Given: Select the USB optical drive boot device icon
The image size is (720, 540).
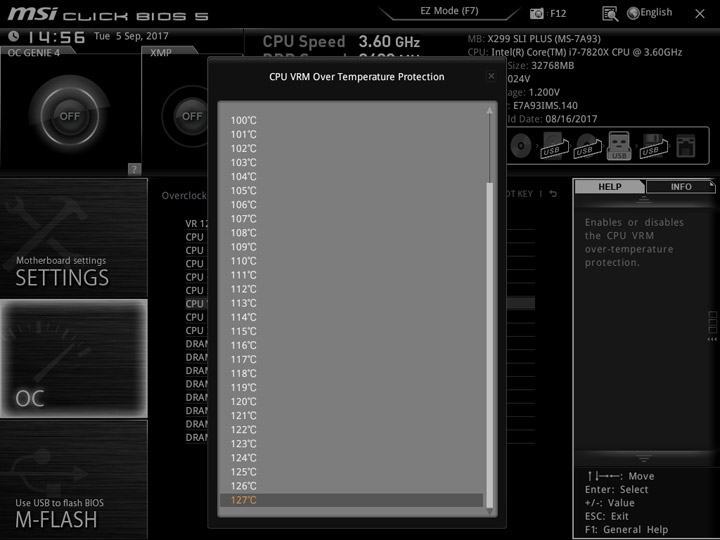Looking at the screenshot, I should [x=587, y=146].
